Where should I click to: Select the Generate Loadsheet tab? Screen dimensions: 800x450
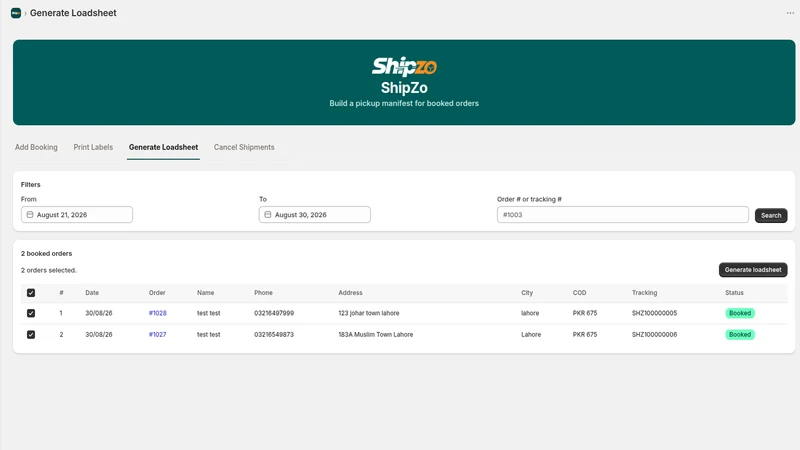pyautogui.click(x=163, y=147)
